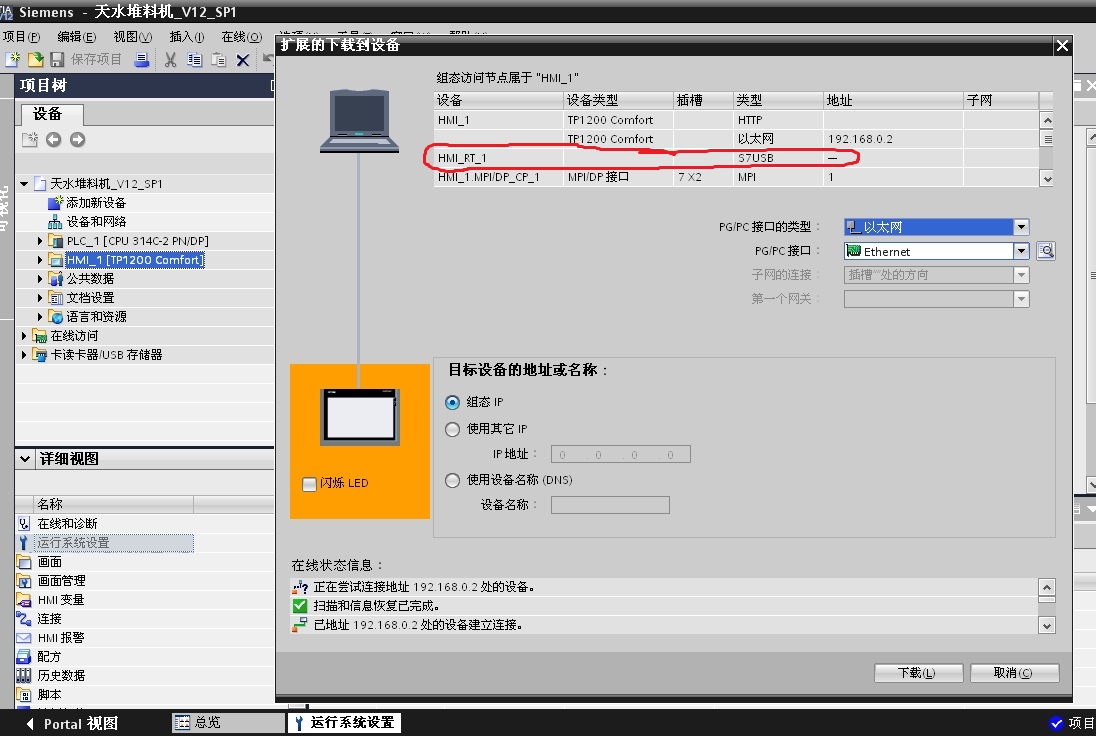Click the Open project toolbar icon

click(x=35, y=59)
